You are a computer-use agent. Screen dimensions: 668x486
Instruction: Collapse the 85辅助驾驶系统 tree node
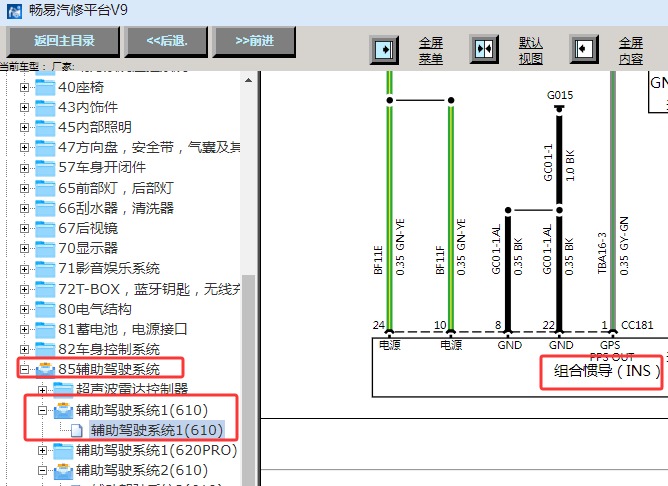[x=24, y=369]
